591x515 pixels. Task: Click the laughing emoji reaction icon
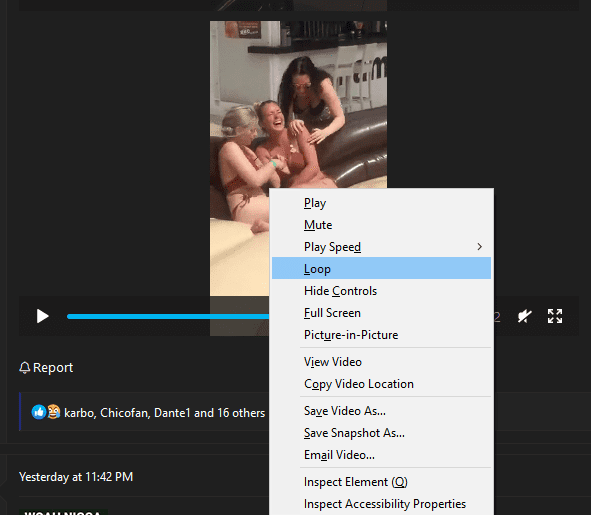tap(54, 412)
